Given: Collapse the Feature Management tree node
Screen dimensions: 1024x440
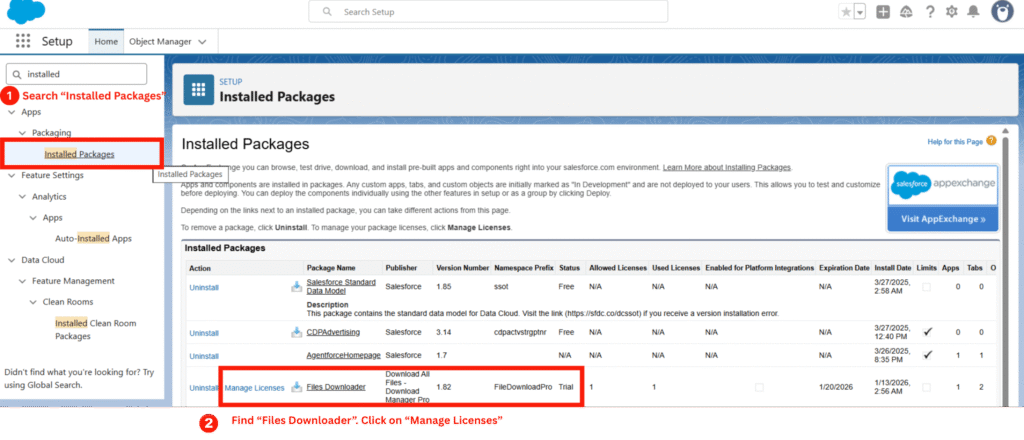Looking at the screenshot, I should 22,281.
